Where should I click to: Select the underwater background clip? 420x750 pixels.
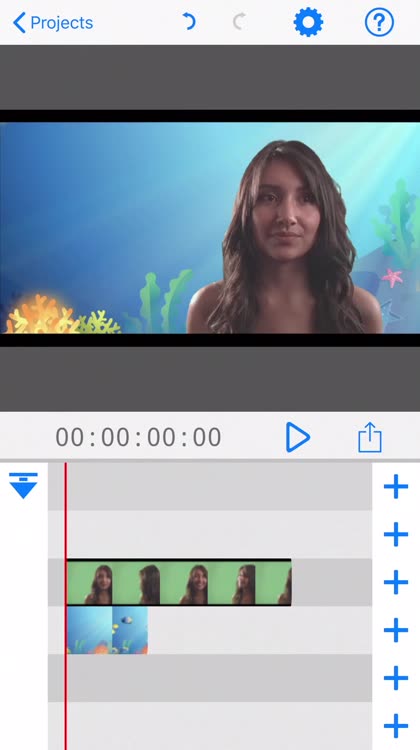[107, 630]
